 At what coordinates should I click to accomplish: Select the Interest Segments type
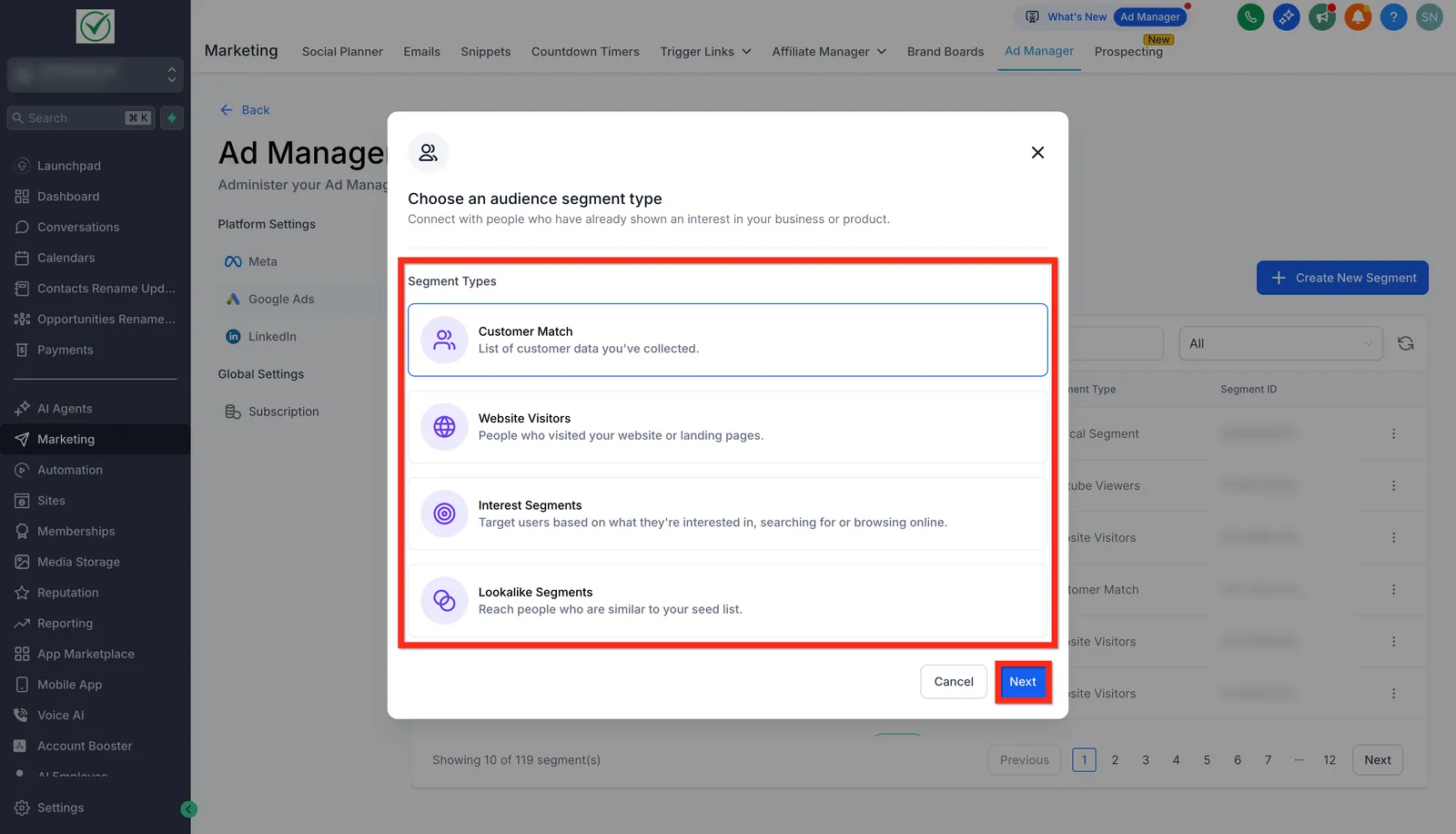(728, 514)
